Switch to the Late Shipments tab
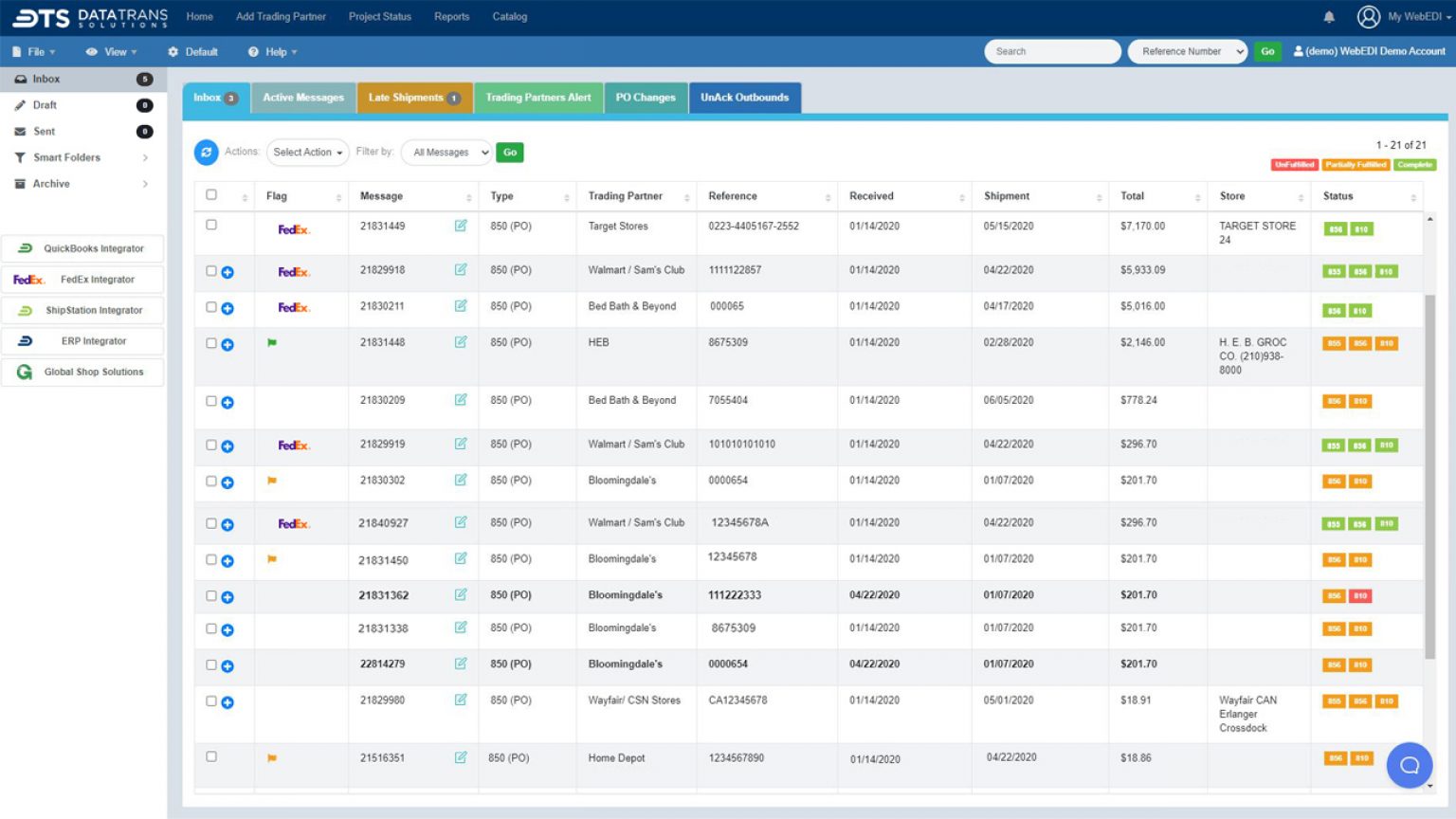This screenshot has height=819, width=1456. pyautogui.click(x=414, y=97)
